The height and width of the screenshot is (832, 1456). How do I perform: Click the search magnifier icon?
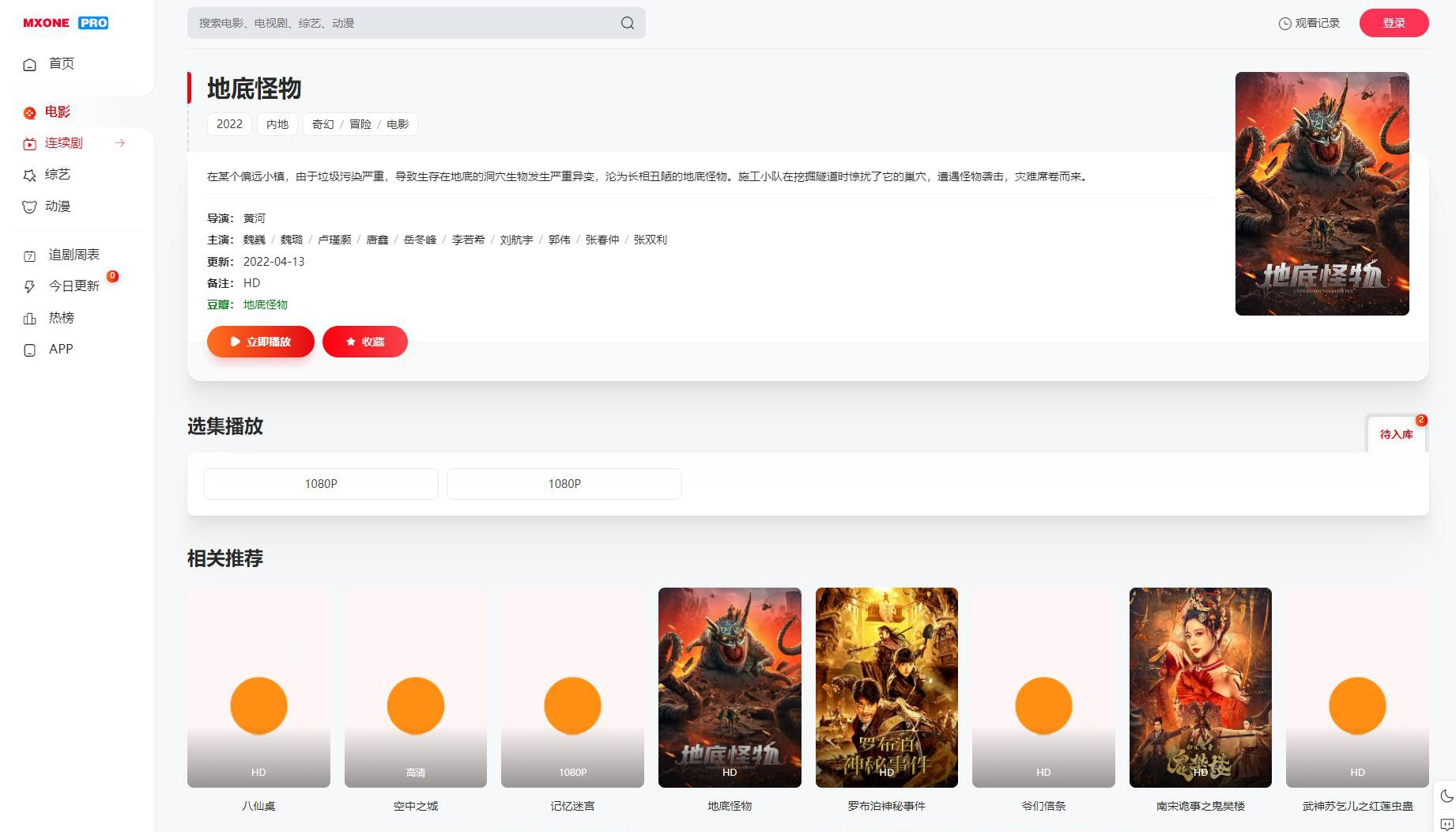(626, 23)
